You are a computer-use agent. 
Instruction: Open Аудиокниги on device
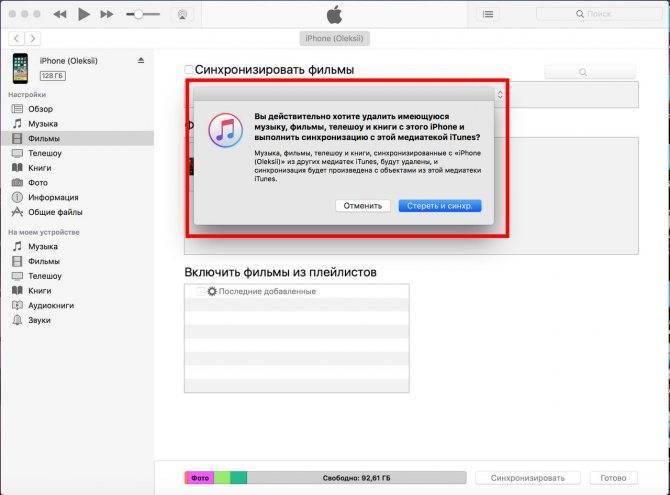(51, 306)
